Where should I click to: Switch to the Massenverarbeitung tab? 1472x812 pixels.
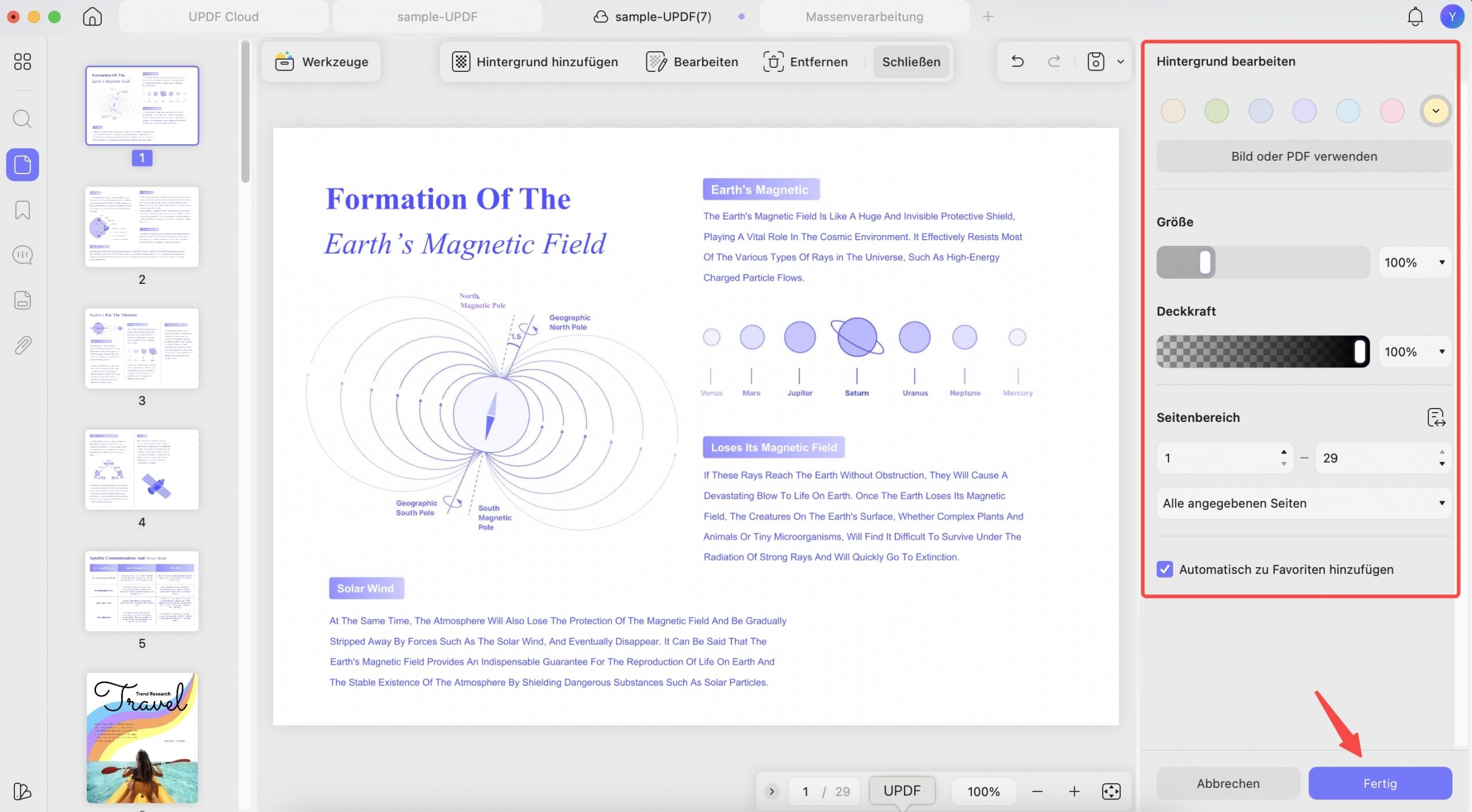864,17
